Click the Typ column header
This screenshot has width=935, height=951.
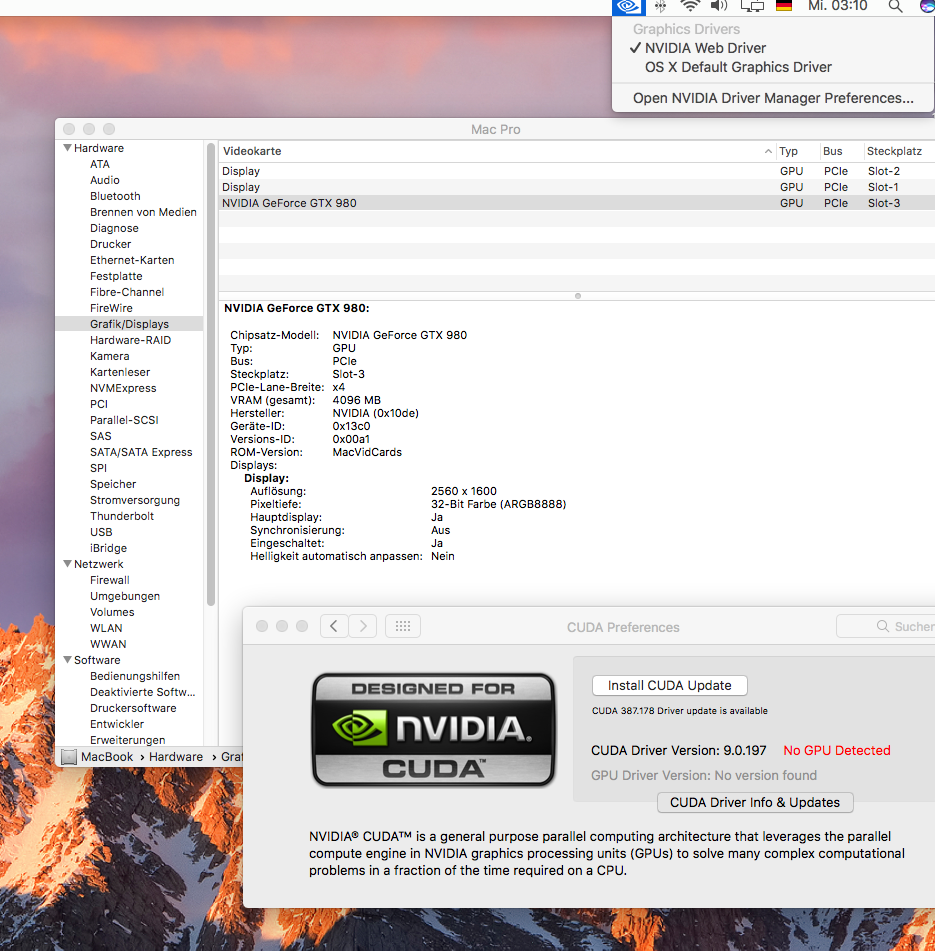(788, 151)
